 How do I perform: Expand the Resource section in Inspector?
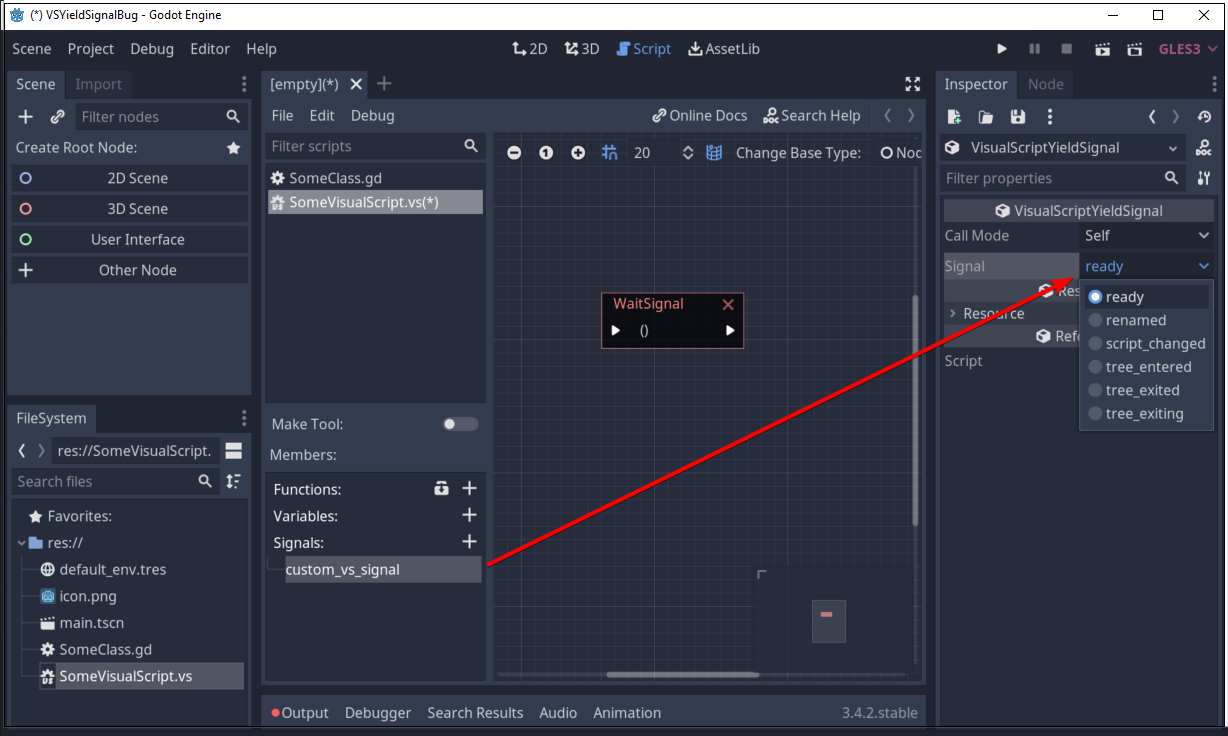point(951,313)
